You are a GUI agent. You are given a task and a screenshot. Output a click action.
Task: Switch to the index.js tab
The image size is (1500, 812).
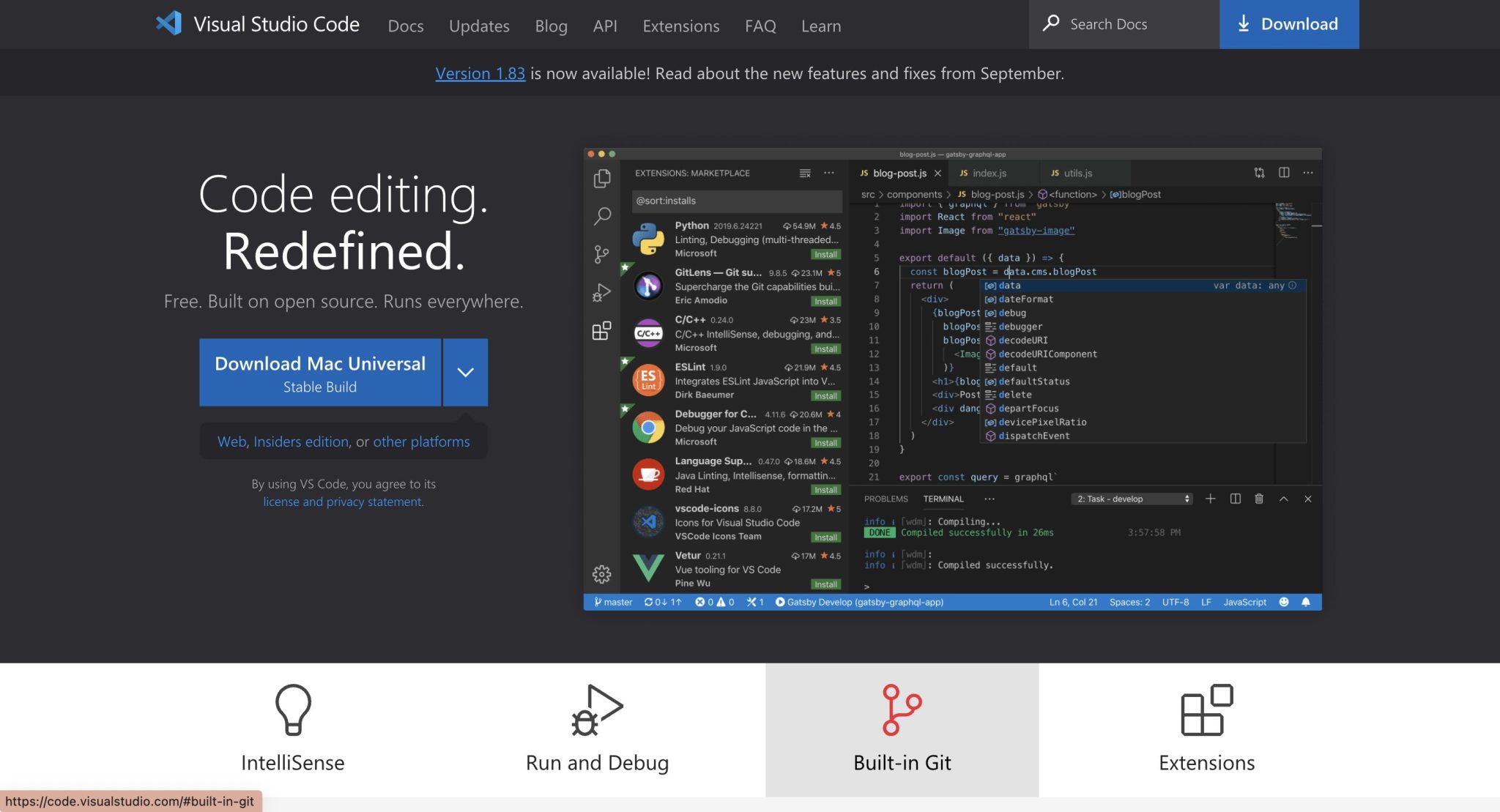pyautogui.click(x=989, y=173)
